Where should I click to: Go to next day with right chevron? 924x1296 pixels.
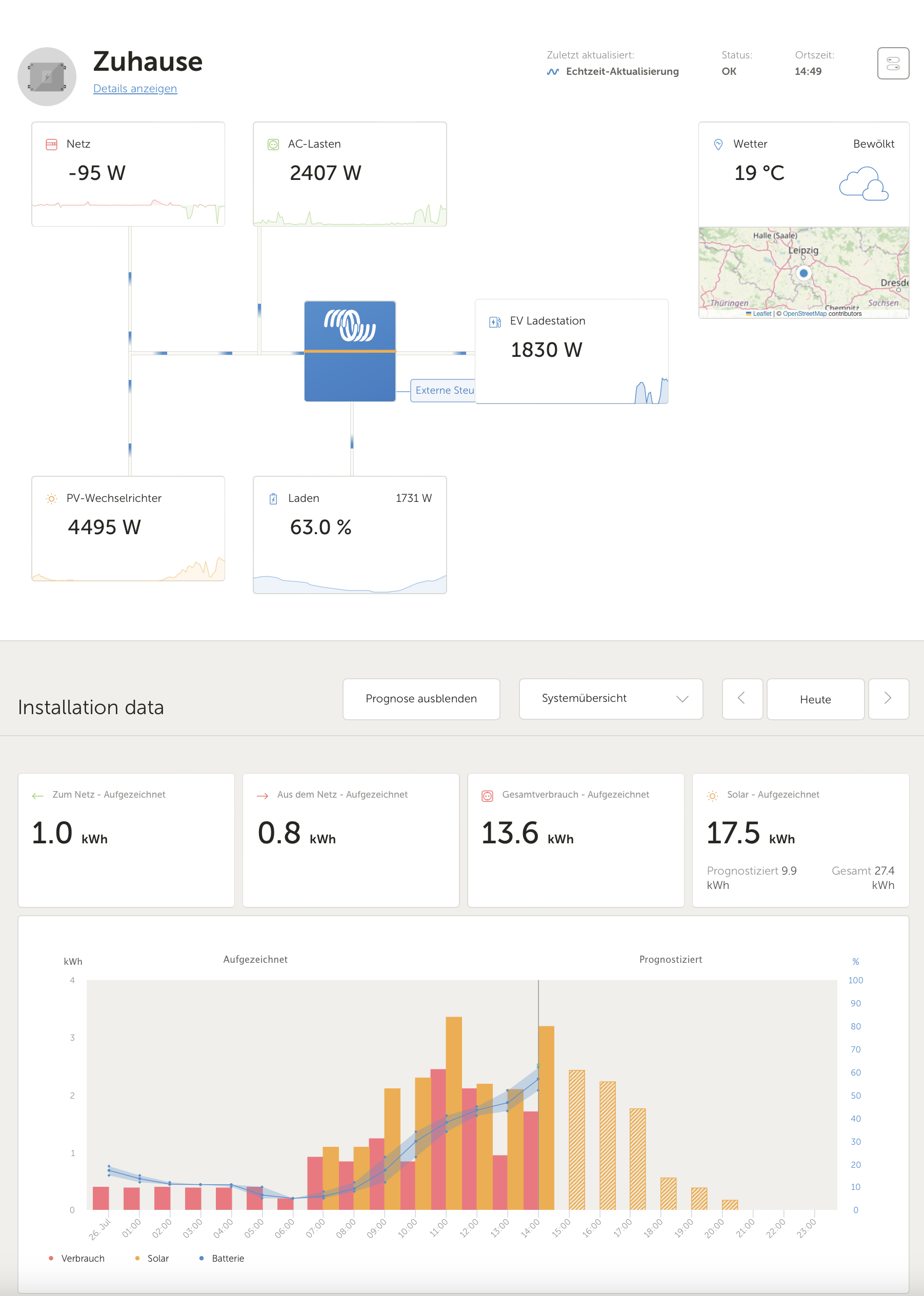(888, 699)
